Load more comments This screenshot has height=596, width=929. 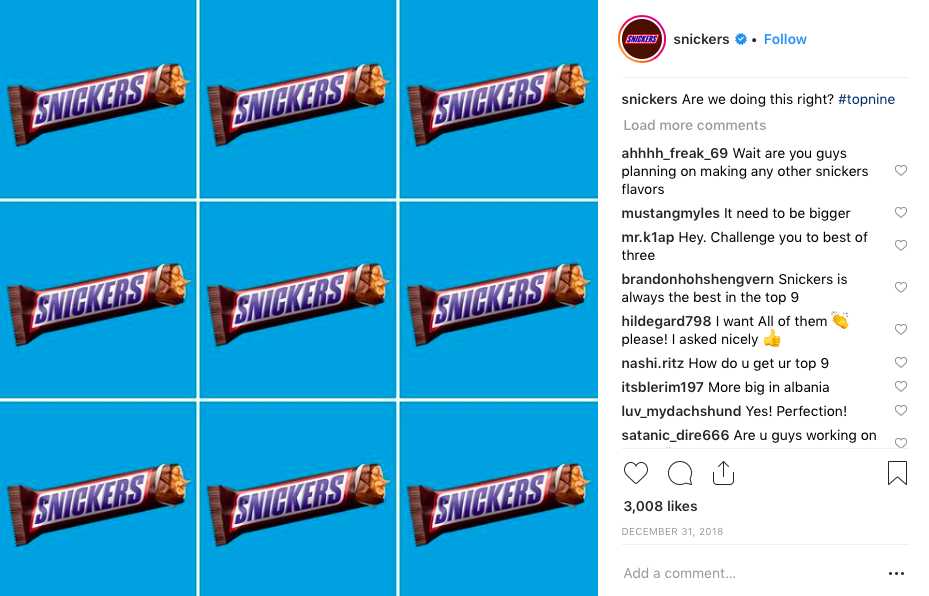click(694, 125)
